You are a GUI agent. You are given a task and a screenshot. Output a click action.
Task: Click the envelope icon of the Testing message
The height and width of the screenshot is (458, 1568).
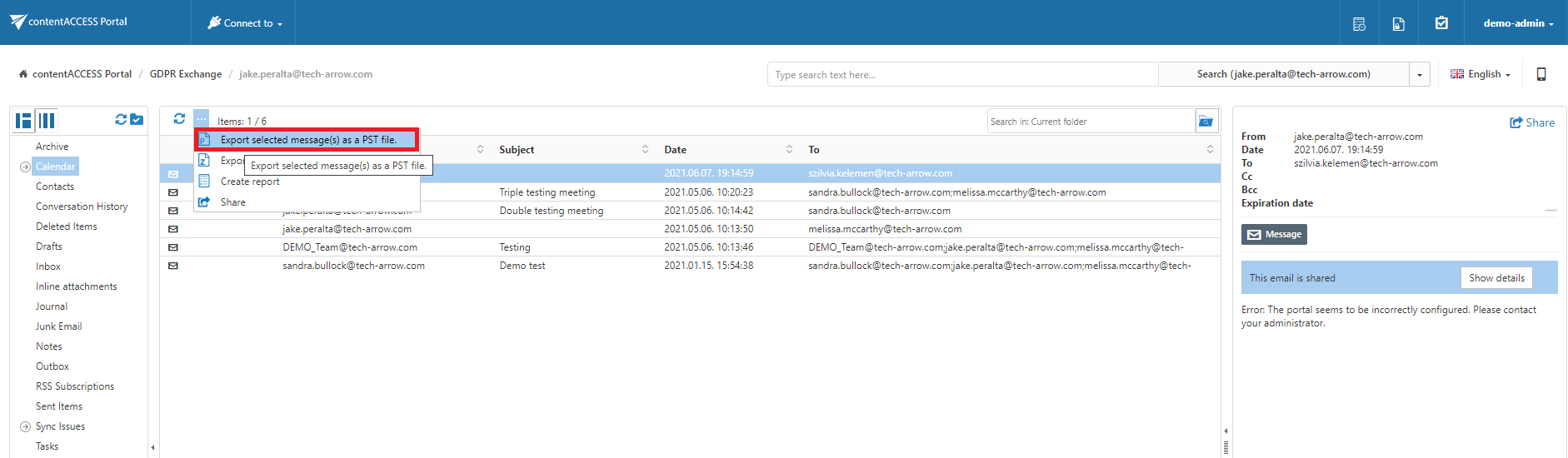point(173,247)
